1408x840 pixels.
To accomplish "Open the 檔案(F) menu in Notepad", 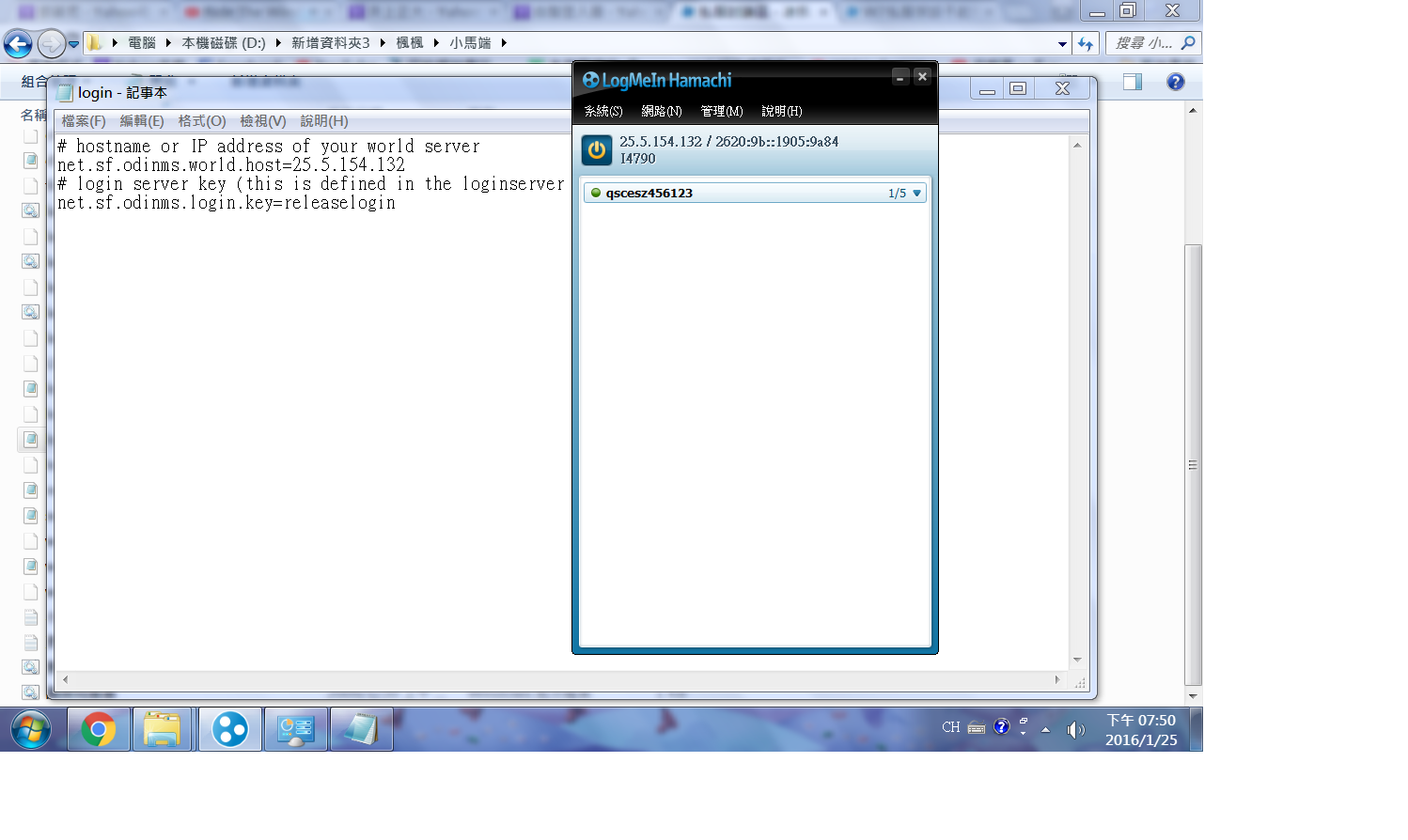I will point(84,121).
